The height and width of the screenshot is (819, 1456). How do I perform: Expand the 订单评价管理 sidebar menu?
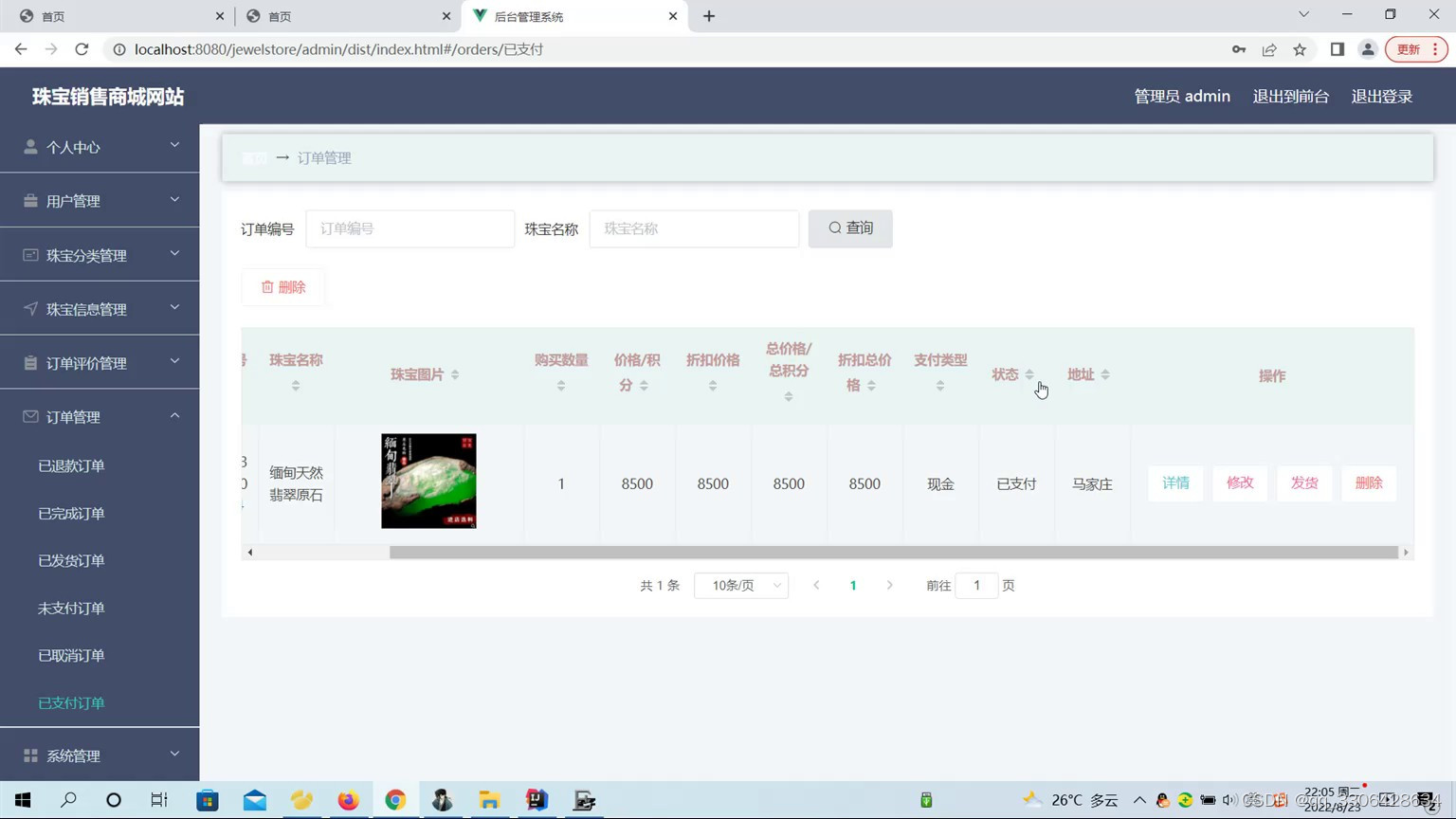100,363
